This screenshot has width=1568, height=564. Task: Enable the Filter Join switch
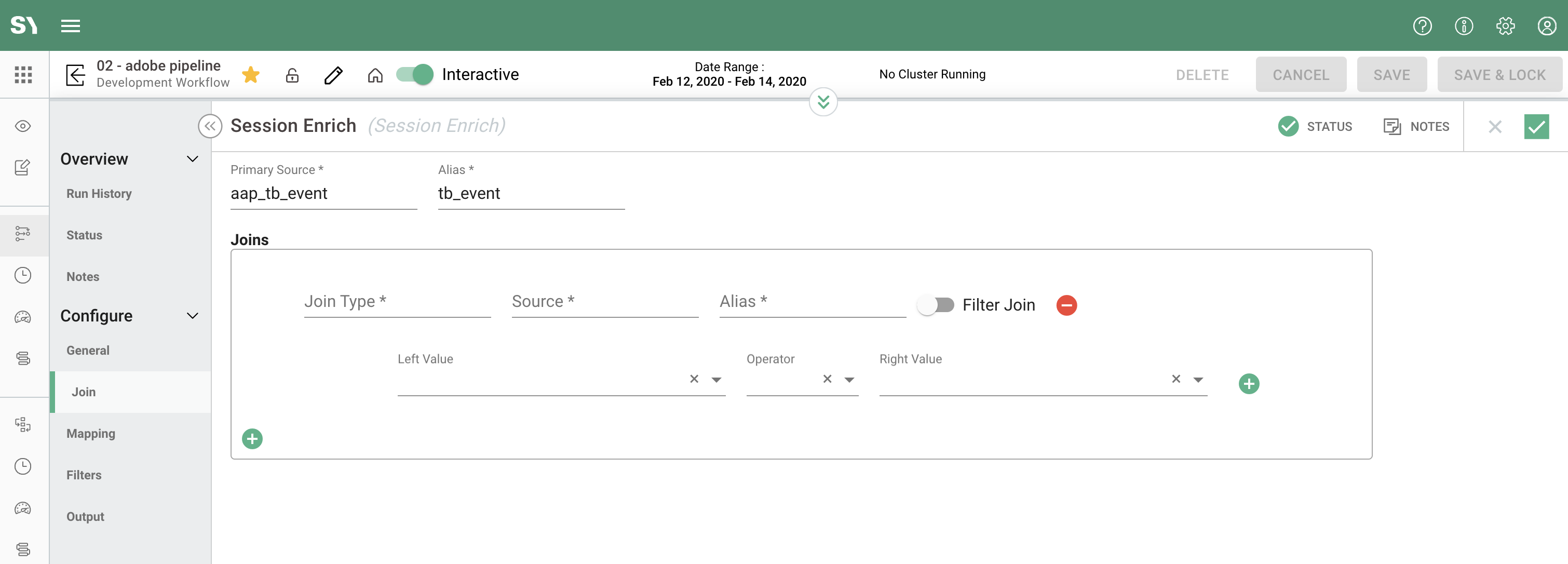[936, 305]
